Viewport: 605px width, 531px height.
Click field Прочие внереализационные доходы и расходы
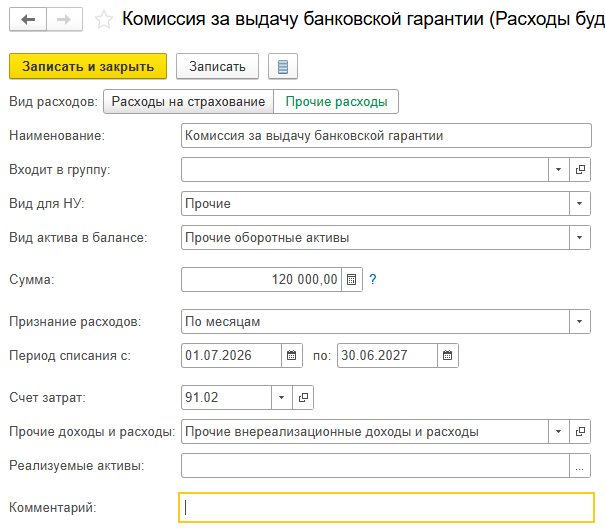365,431
